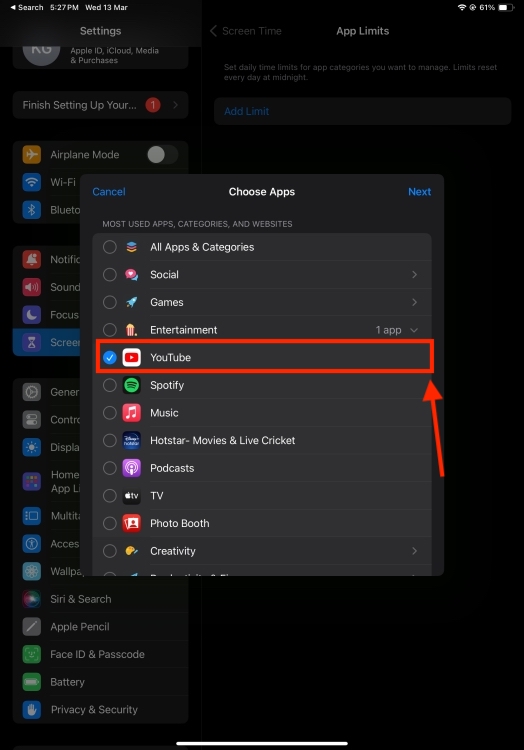
Task: Select the Podcasts radio circle
Action: pyautogui.click(x=109, y=468)
